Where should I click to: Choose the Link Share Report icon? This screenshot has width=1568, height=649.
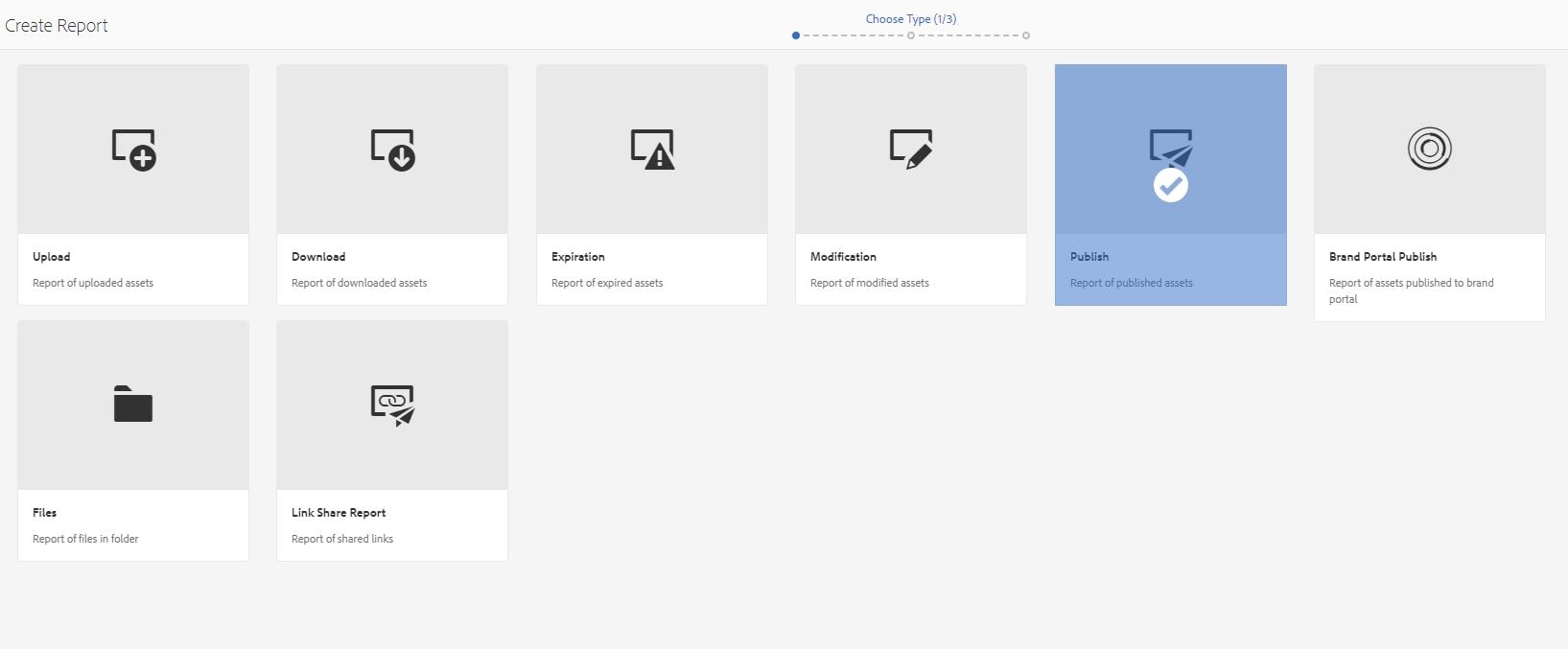pos(392,406)
